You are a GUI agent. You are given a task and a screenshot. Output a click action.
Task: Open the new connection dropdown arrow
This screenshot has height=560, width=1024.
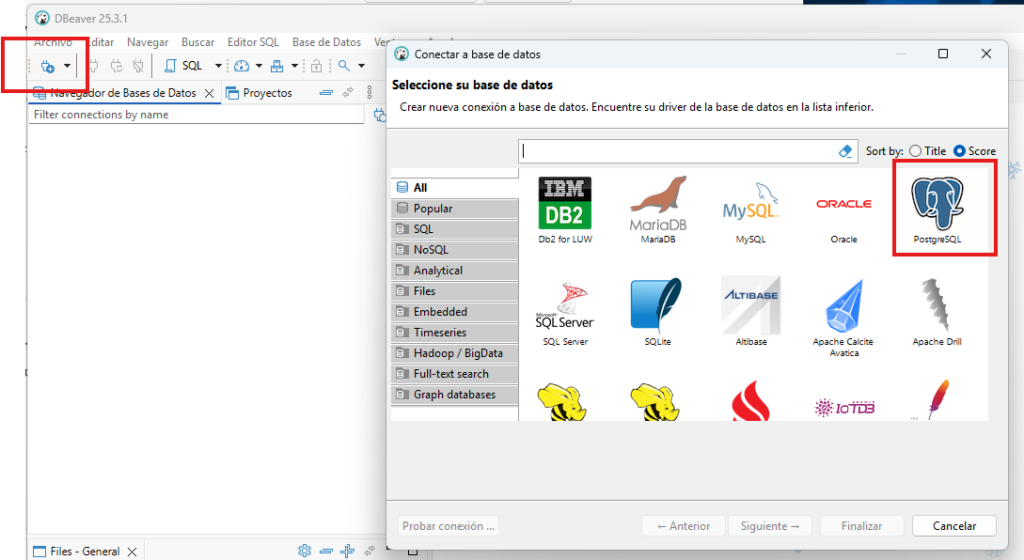67,66
